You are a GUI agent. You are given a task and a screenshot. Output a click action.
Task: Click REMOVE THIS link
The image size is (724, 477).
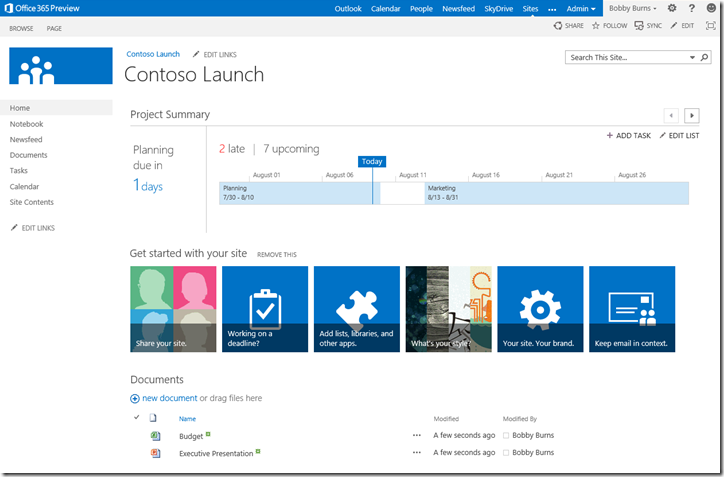tap(277, 255)
